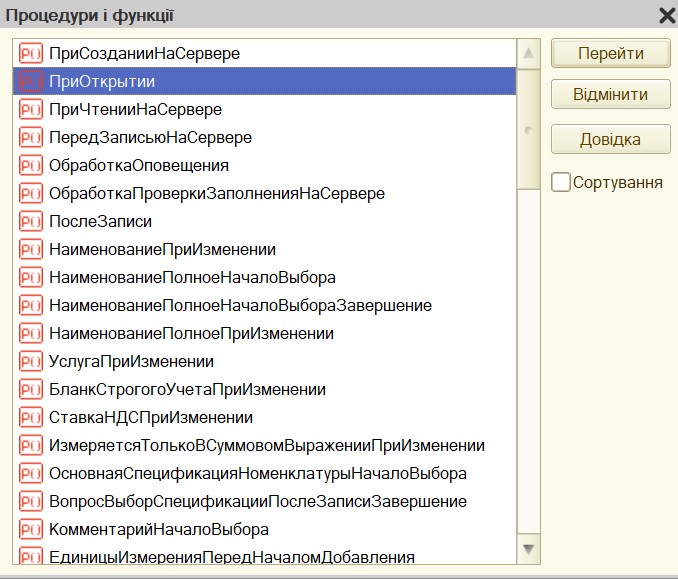Enable the Сортування checkbox
Image resolution: width=678 pixels, height=579 pixels.
pos(560,182)
